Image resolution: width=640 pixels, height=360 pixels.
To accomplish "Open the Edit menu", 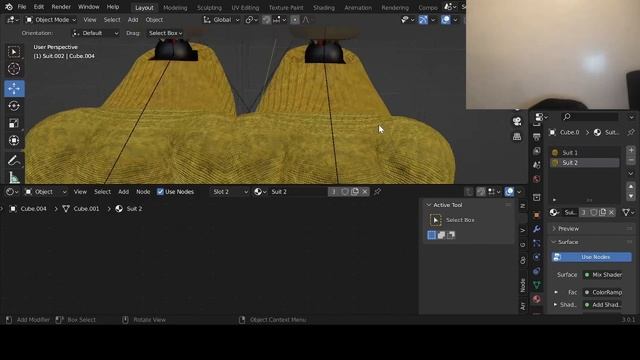I will click(x=39, y=7).
